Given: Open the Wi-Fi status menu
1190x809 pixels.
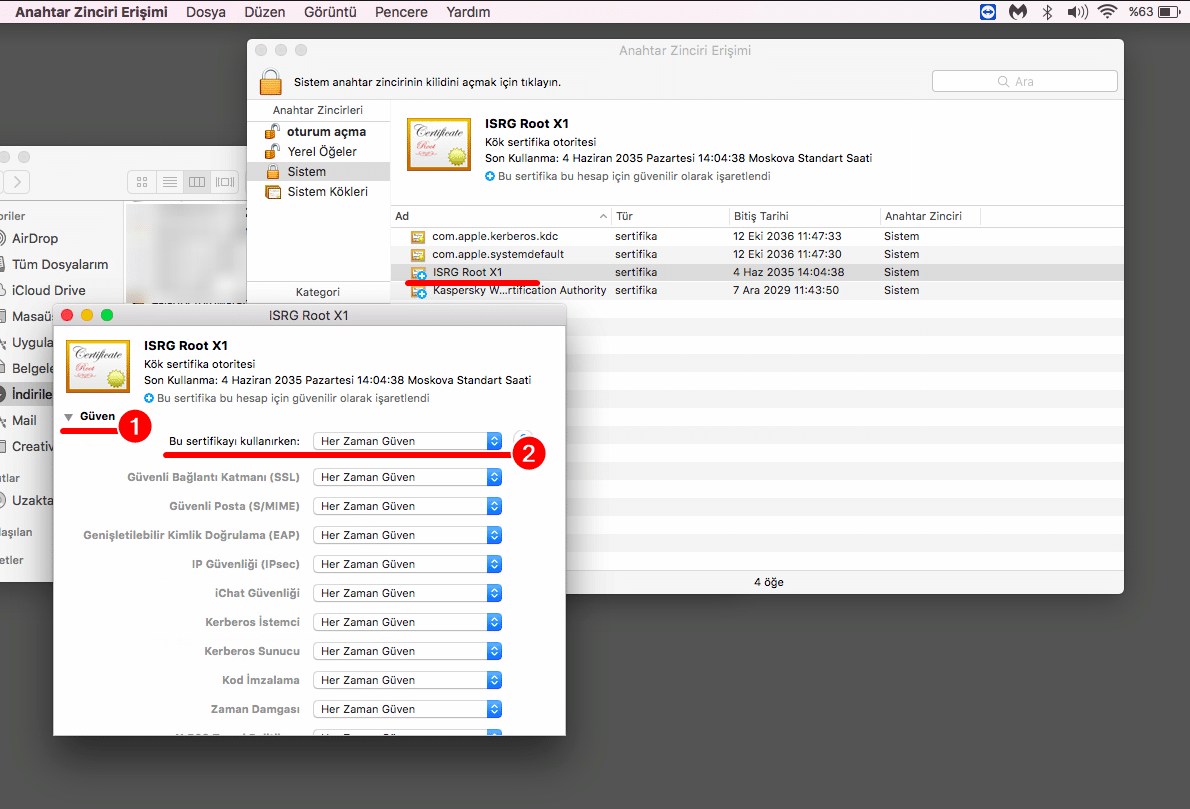Looking at the screenshot, I should pyautogui.click(x=1106, y=12).
